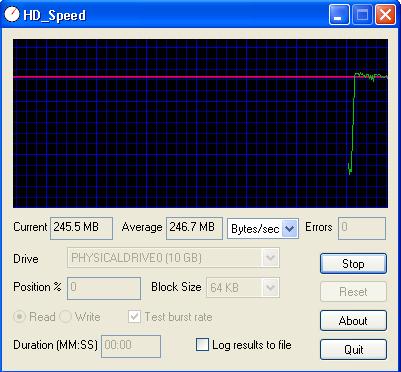This screenshot has width=401, height=372.
Task: Click the Current speed value 245.5 MB
Action: 81,228
